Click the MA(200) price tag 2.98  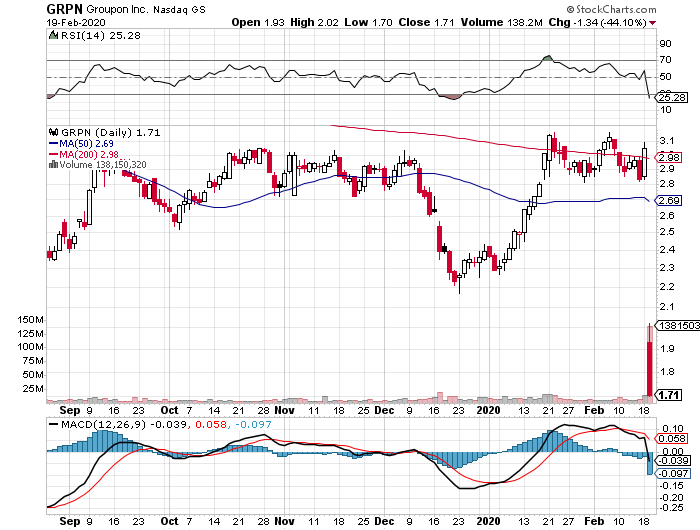tap(668, 157)
